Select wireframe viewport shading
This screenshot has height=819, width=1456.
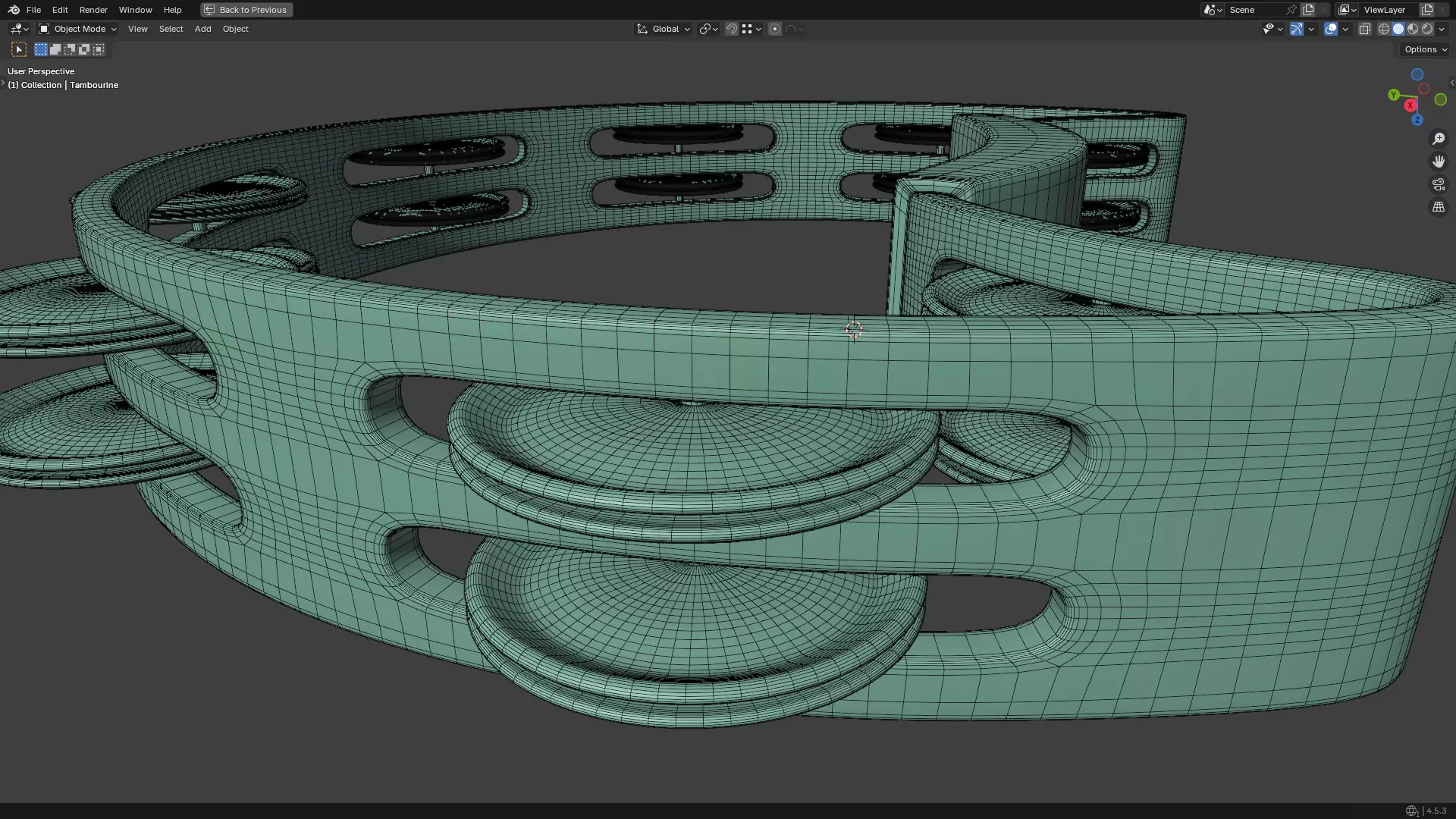pos(1384,29)
